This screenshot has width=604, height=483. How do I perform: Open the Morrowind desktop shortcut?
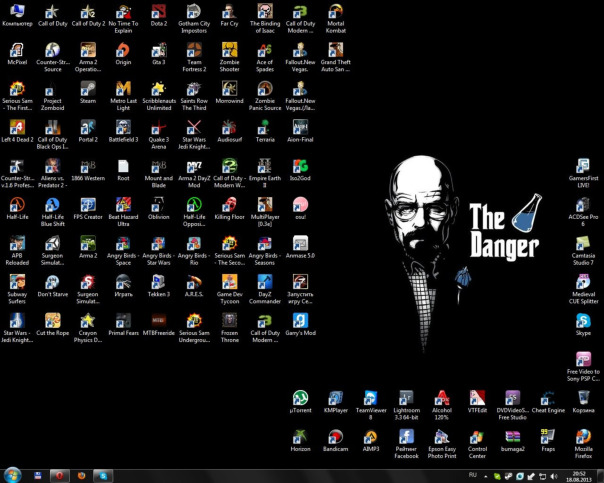pos(230,92)
